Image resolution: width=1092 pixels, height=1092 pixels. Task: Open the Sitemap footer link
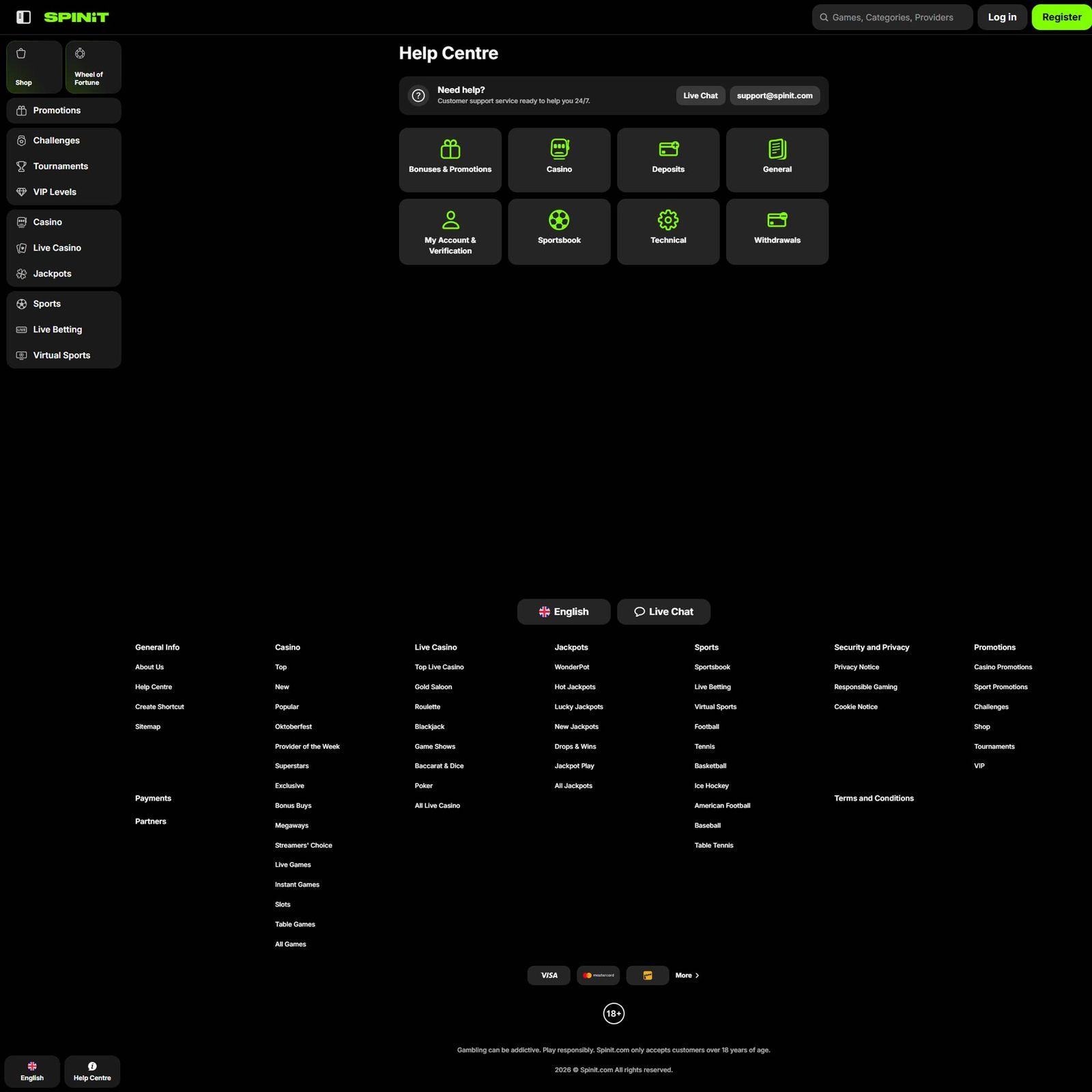[147, 727]
